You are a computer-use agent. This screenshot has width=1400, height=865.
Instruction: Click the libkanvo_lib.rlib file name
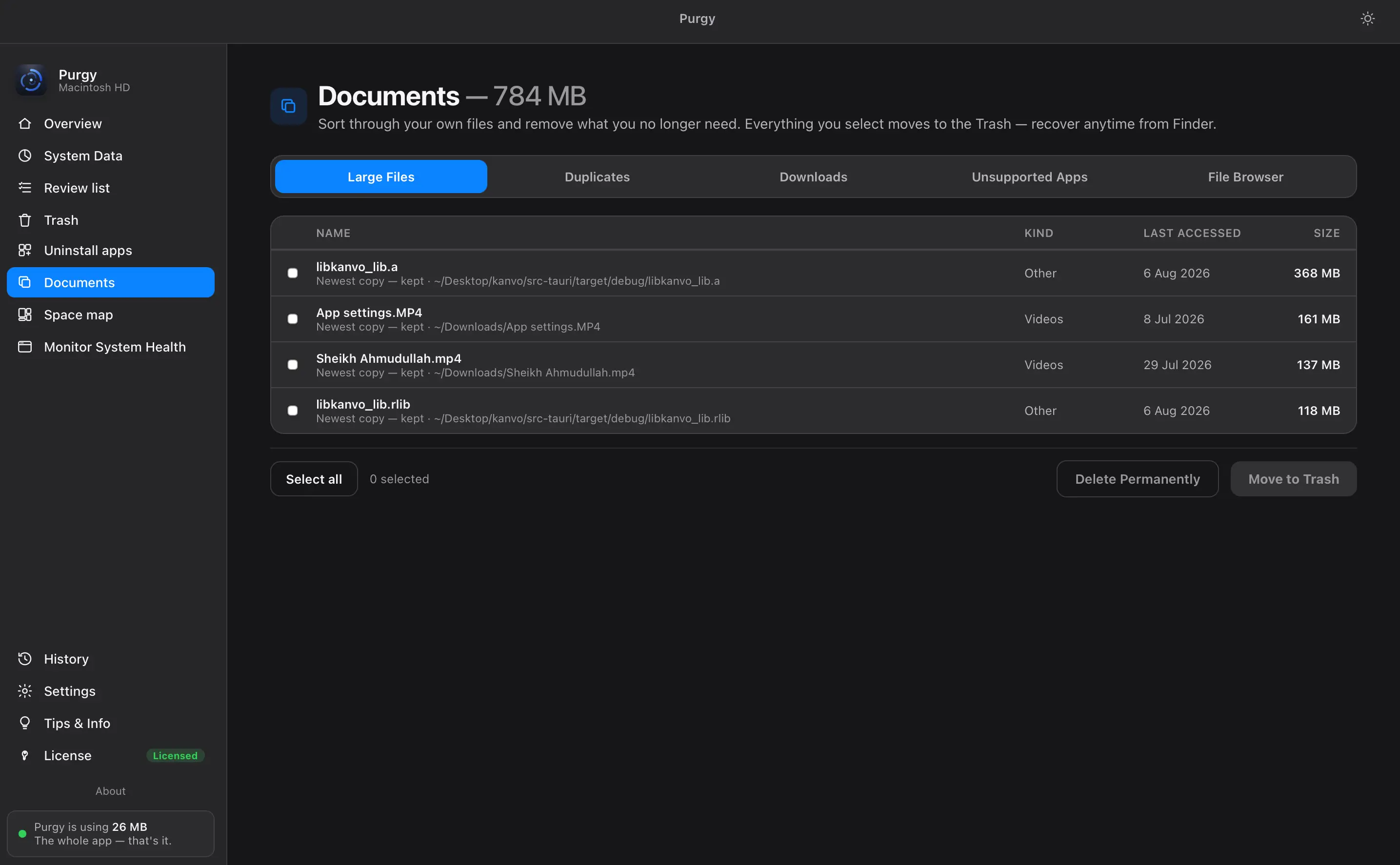pos(363,404)
